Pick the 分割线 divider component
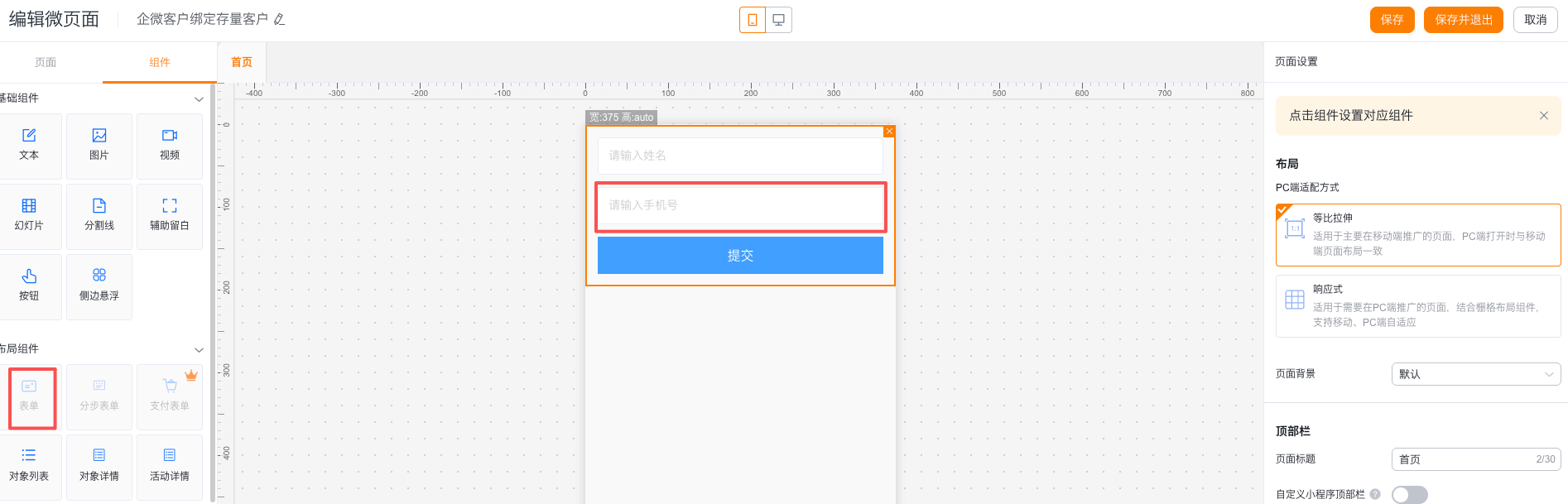This screenshot has width=1568, height=504. 99,215
